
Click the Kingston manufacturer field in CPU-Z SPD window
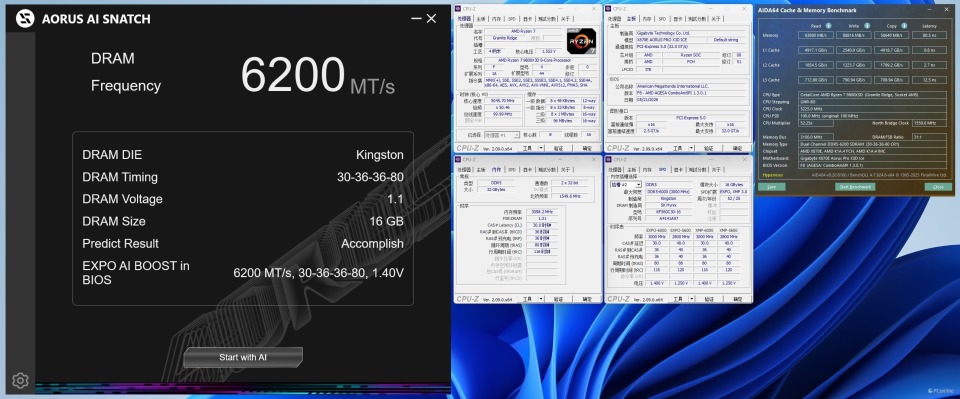click(669, 198)
